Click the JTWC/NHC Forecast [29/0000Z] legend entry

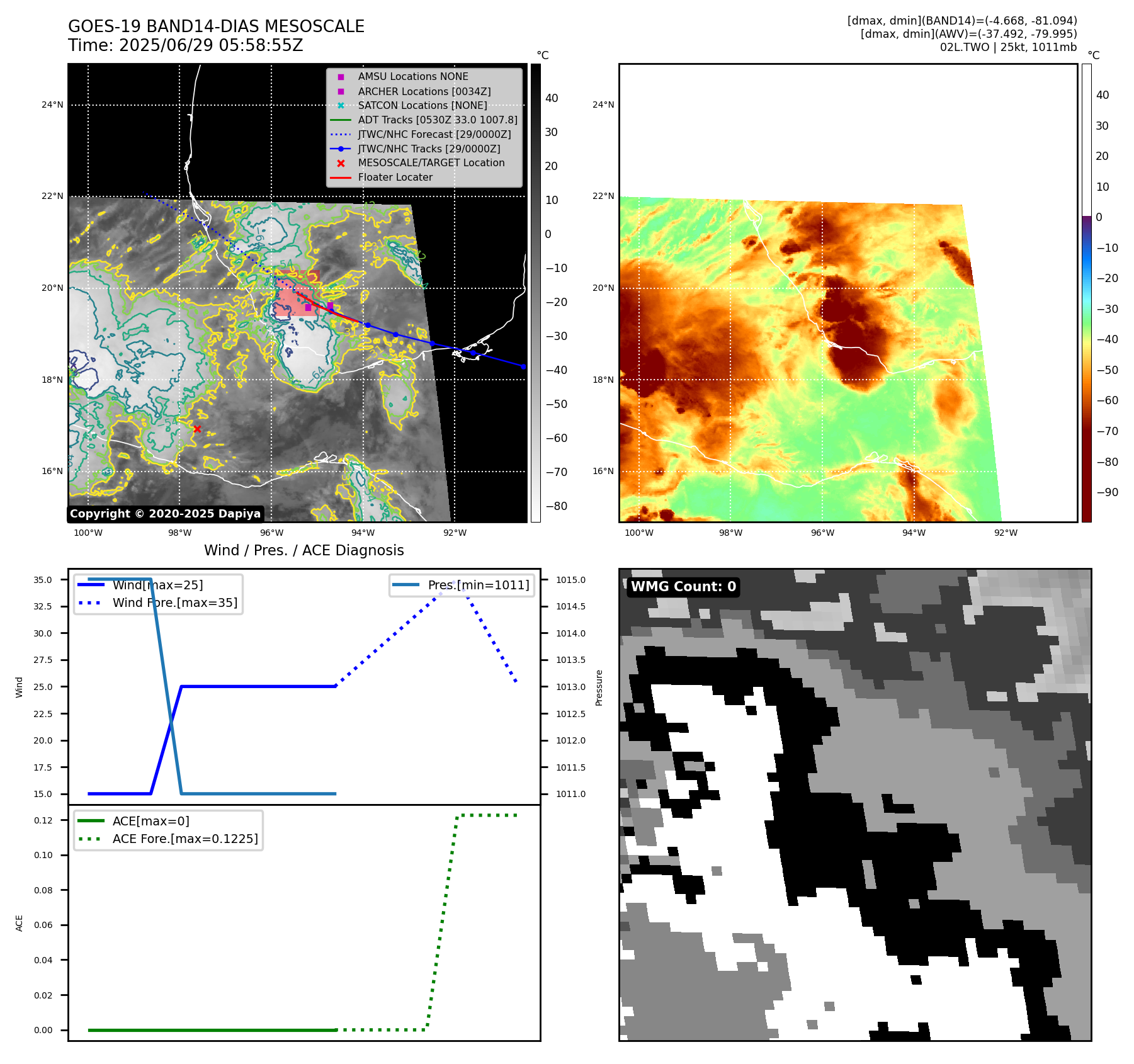tap(434, 135)
